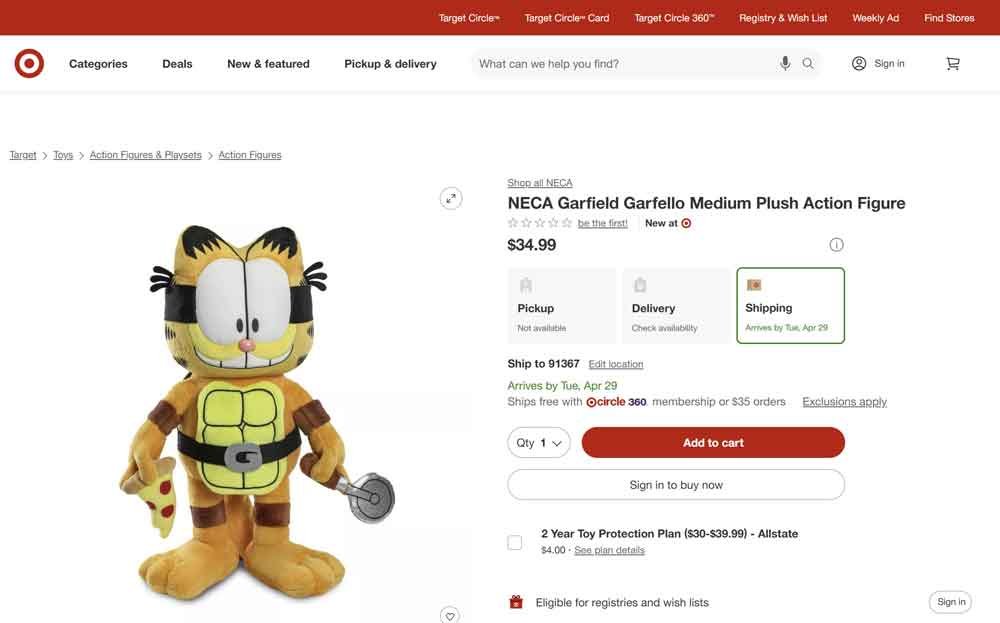Check the 2 Year Toy Protection Plan box
The height and width of the screenshot is (623, 1000).
pyautogui.click(x=514, y=541)
